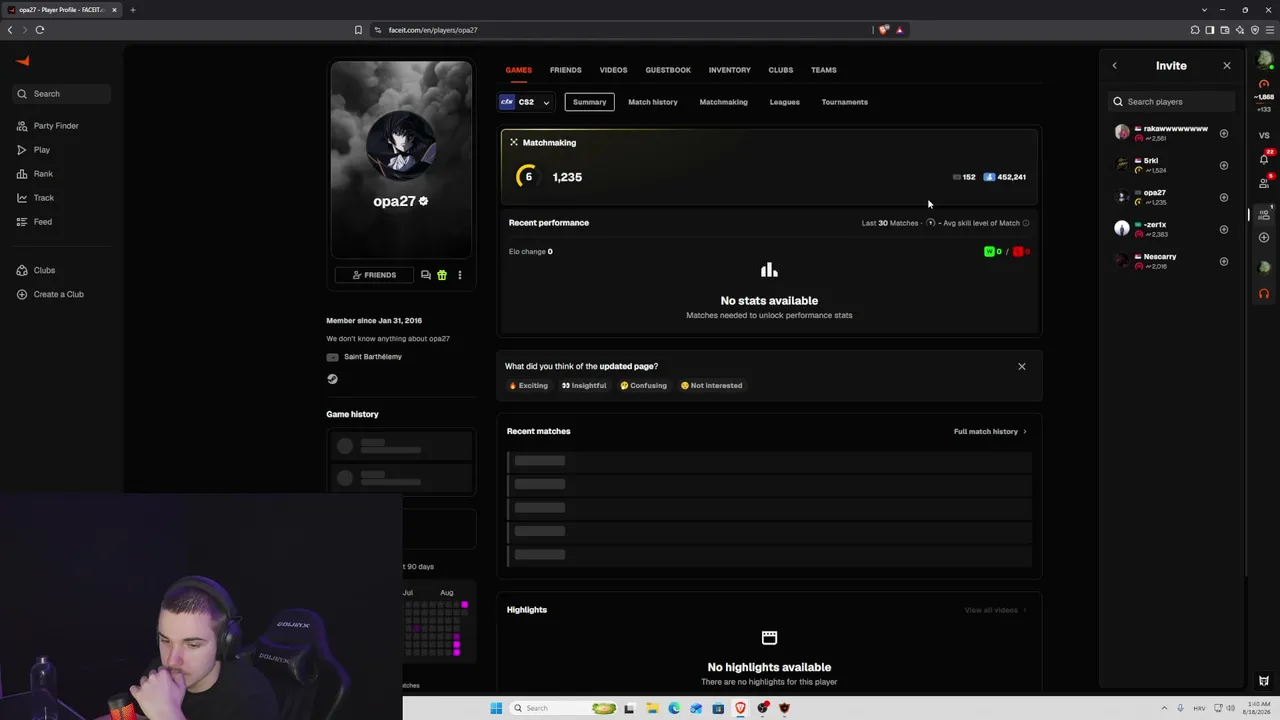Viewport: 1280px width, 720px height.
Task: Invite -zer1x with the plus icon
Action: tap(1224, 229)
